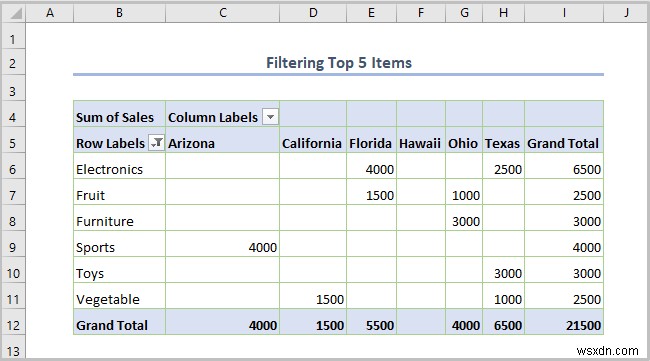Select Electronics Texas value 2500
Screen dimensions: 650x361
(x=503, y=166)
